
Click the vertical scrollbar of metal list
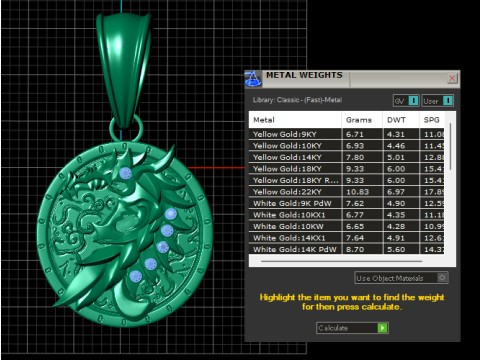click(x=450, y=147)
